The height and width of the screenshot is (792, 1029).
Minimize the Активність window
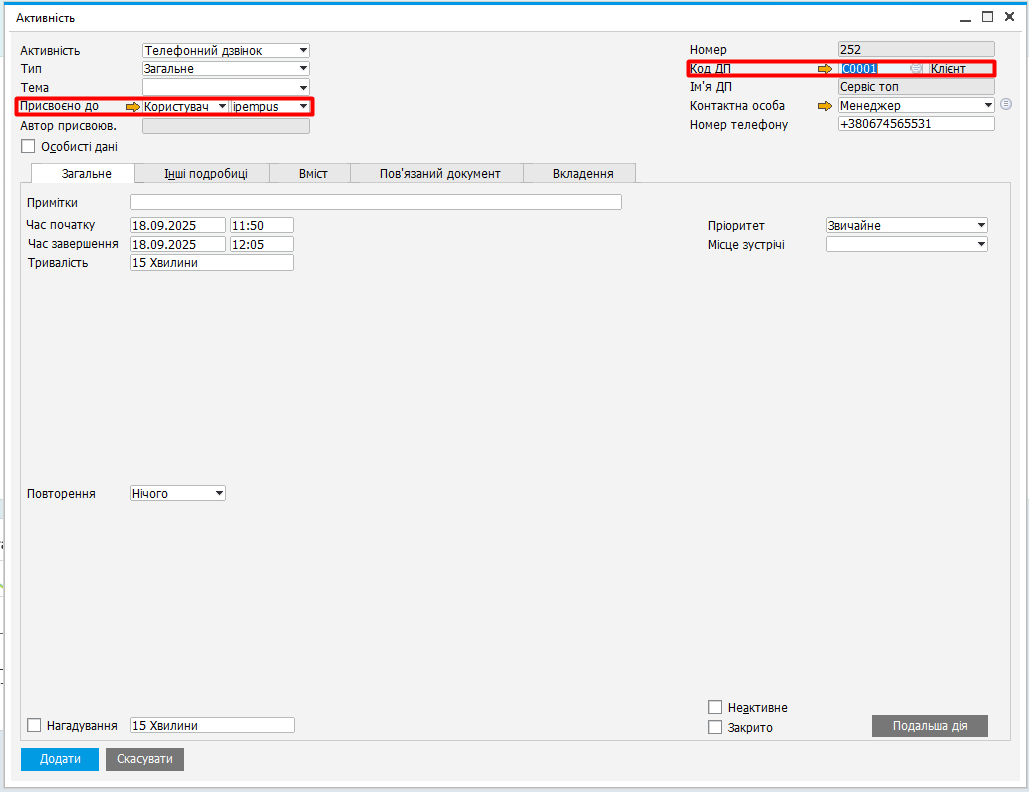(965, 17)
